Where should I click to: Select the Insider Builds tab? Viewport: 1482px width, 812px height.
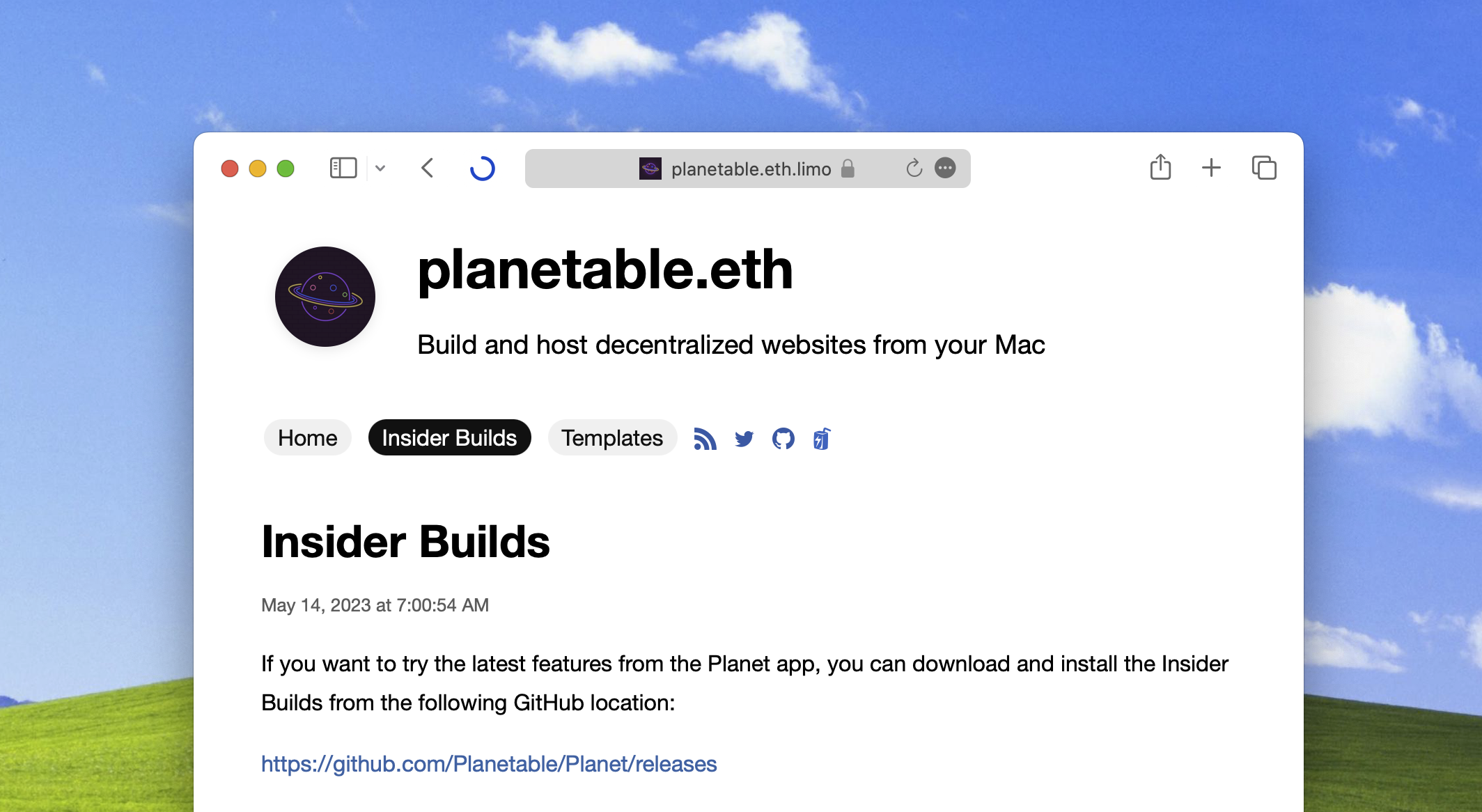448,437
